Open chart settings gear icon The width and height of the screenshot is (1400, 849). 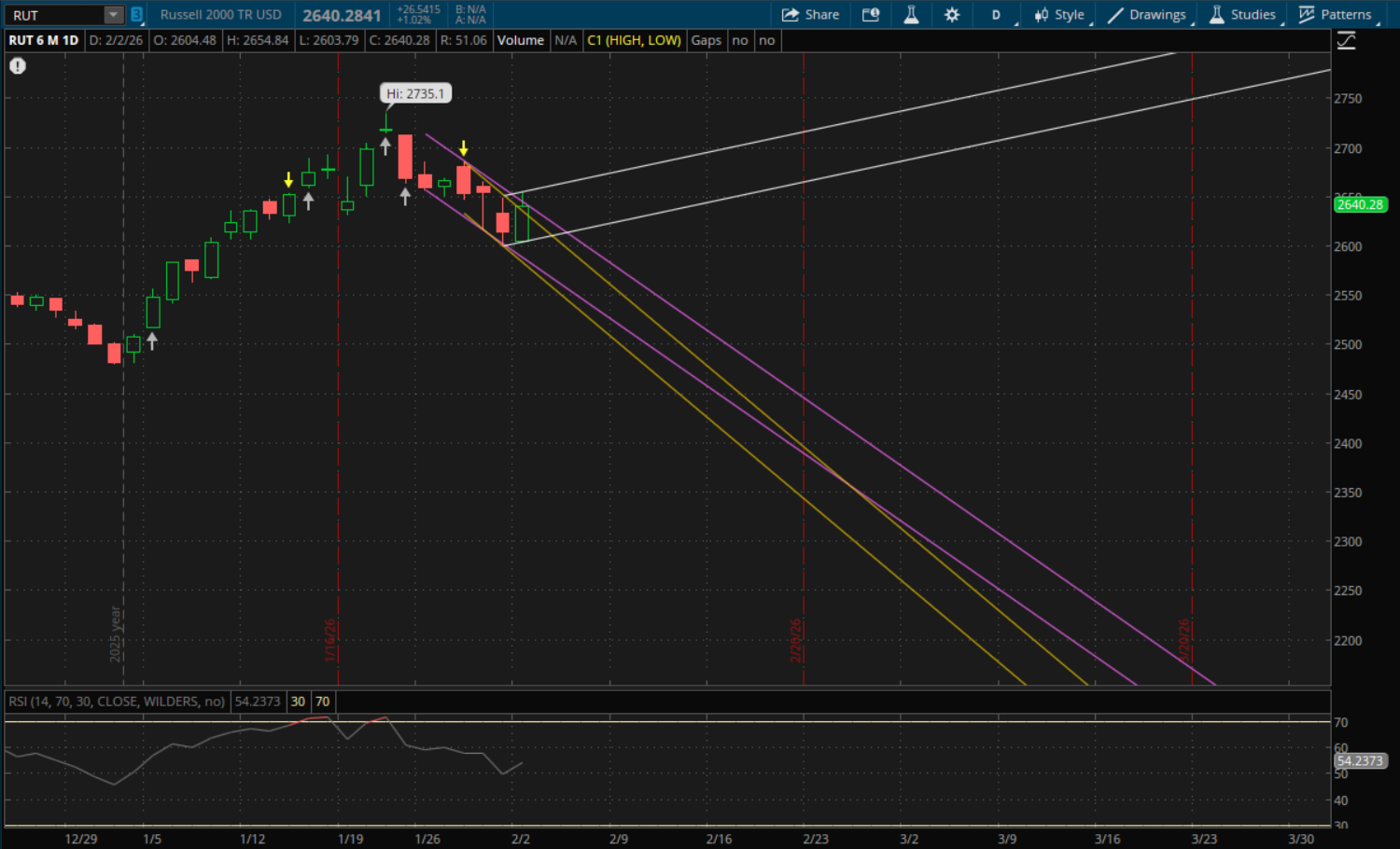[x=952, y=15]
